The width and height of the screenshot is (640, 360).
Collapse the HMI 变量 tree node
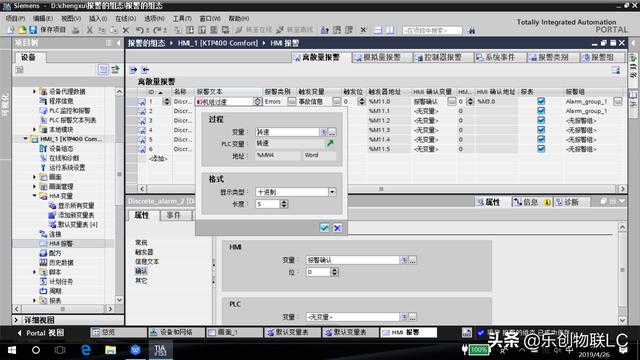tap(35, 196)
